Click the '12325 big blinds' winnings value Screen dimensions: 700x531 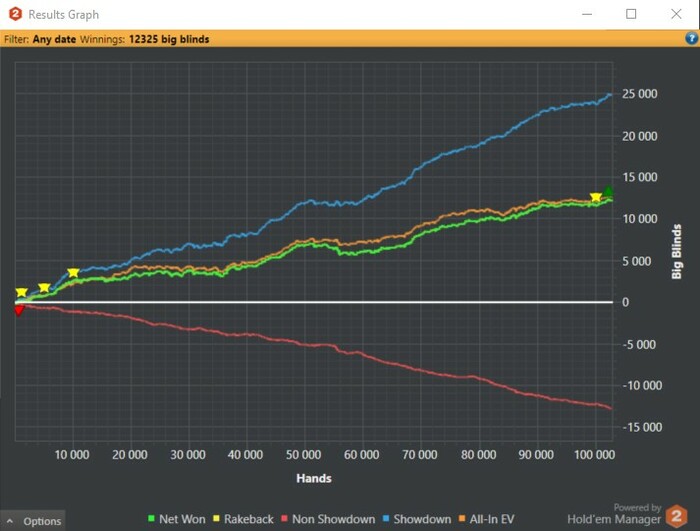(x=169, y=39)
